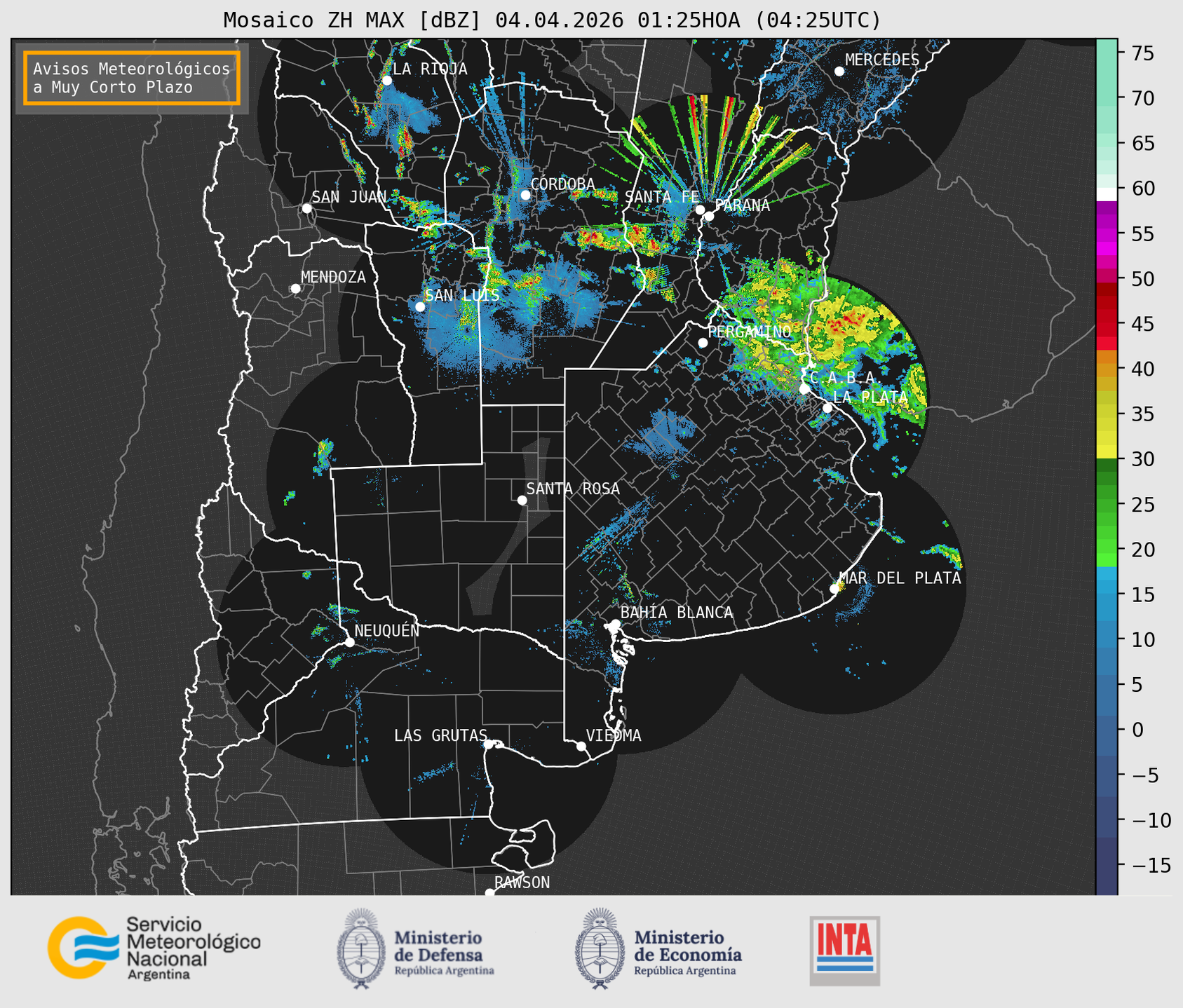Click the Pergamino city marker dot

pos(703,343)
